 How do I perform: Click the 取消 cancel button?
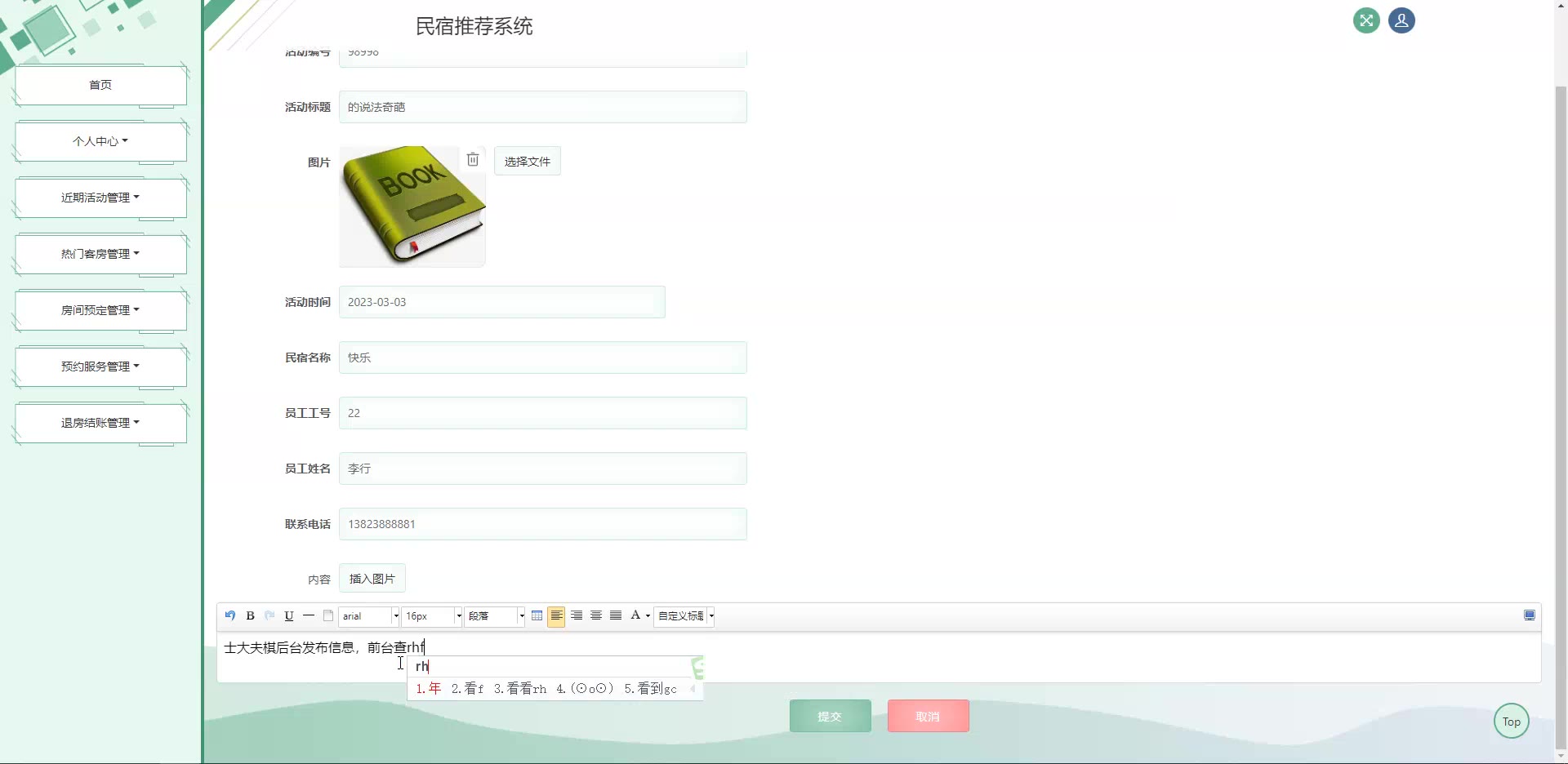[928, 716]
